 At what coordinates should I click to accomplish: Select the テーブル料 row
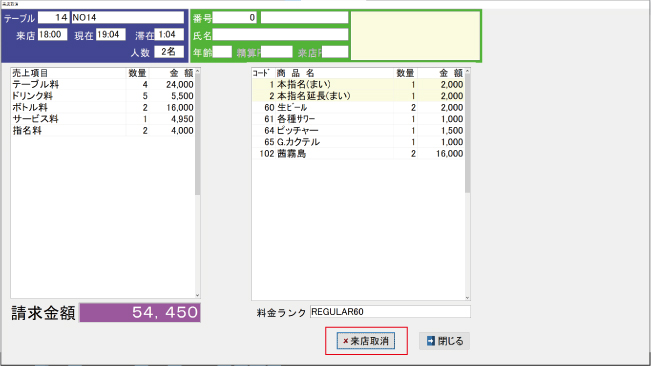(103, 85)
